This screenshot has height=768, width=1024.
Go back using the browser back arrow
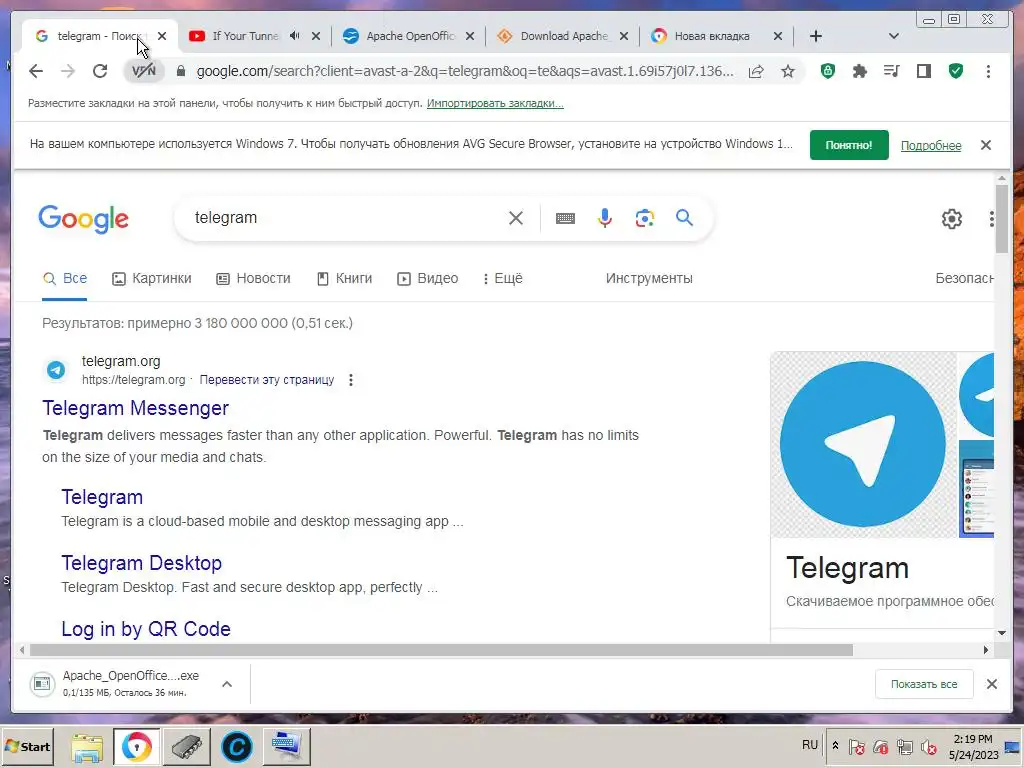[36, 71]
